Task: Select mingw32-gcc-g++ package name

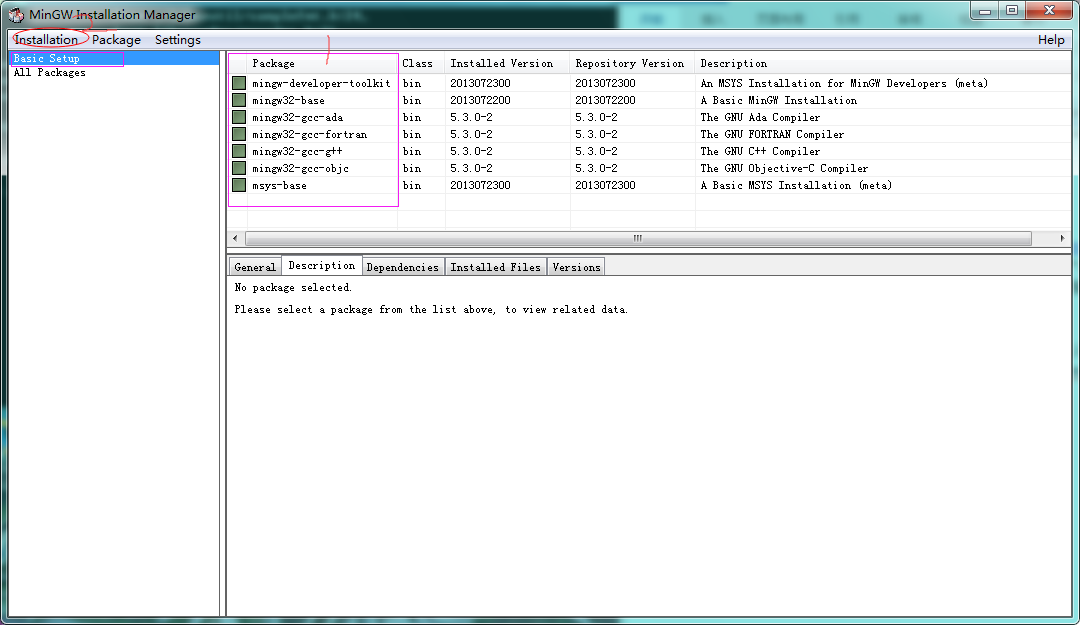Action: pyautogui.click(x=297, y=152)
